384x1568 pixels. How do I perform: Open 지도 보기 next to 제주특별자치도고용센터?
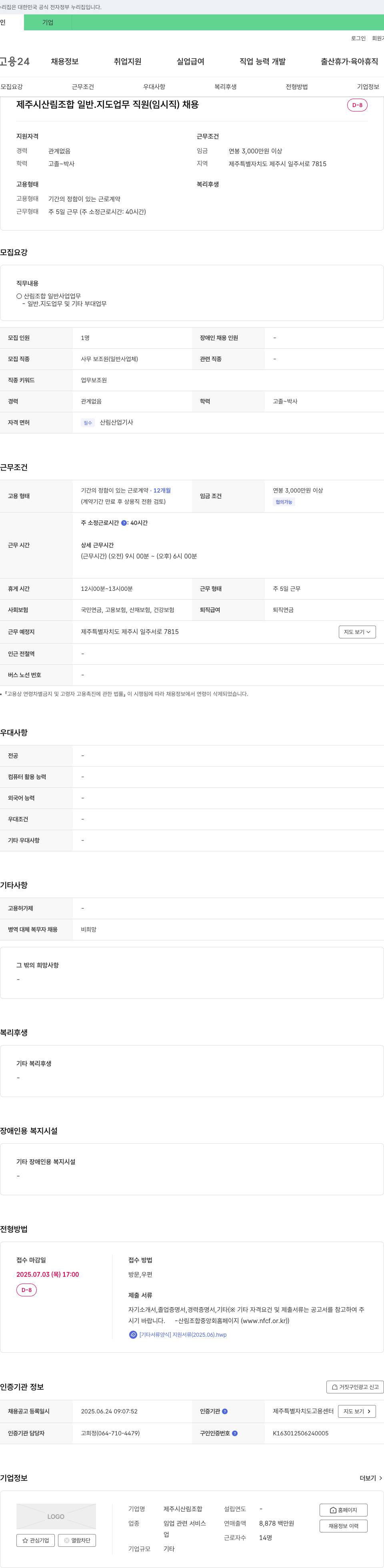coord(357,1411)
